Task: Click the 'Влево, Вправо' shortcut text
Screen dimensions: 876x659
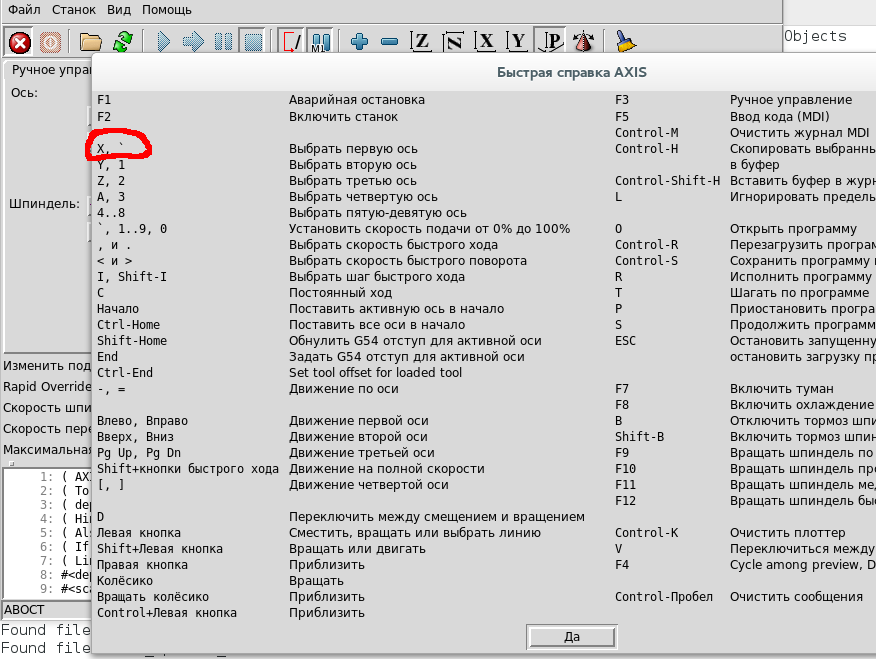Action: (x=142, y=421)
